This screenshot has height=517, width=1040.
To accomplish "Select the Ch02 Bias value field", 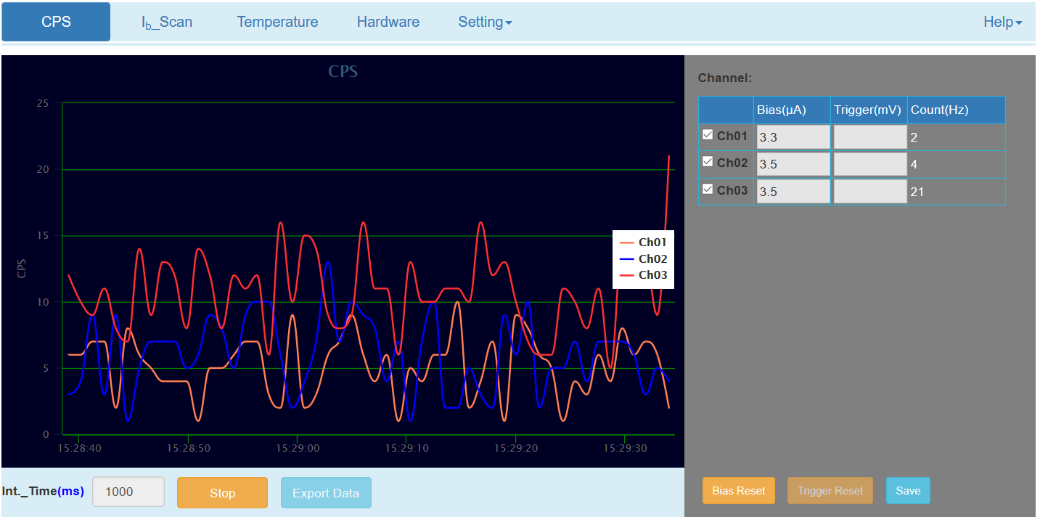I will 792,164.
